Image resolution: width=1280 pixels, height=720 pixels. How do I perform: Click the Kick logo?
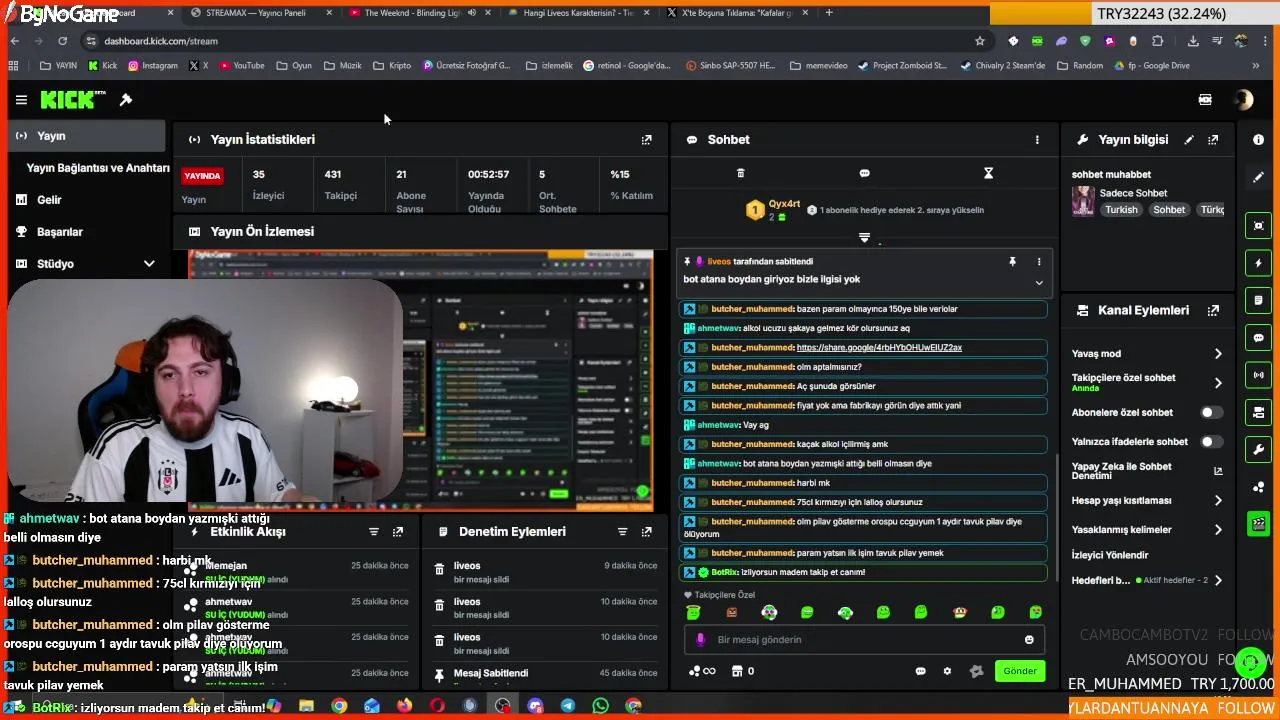[72, 100]
